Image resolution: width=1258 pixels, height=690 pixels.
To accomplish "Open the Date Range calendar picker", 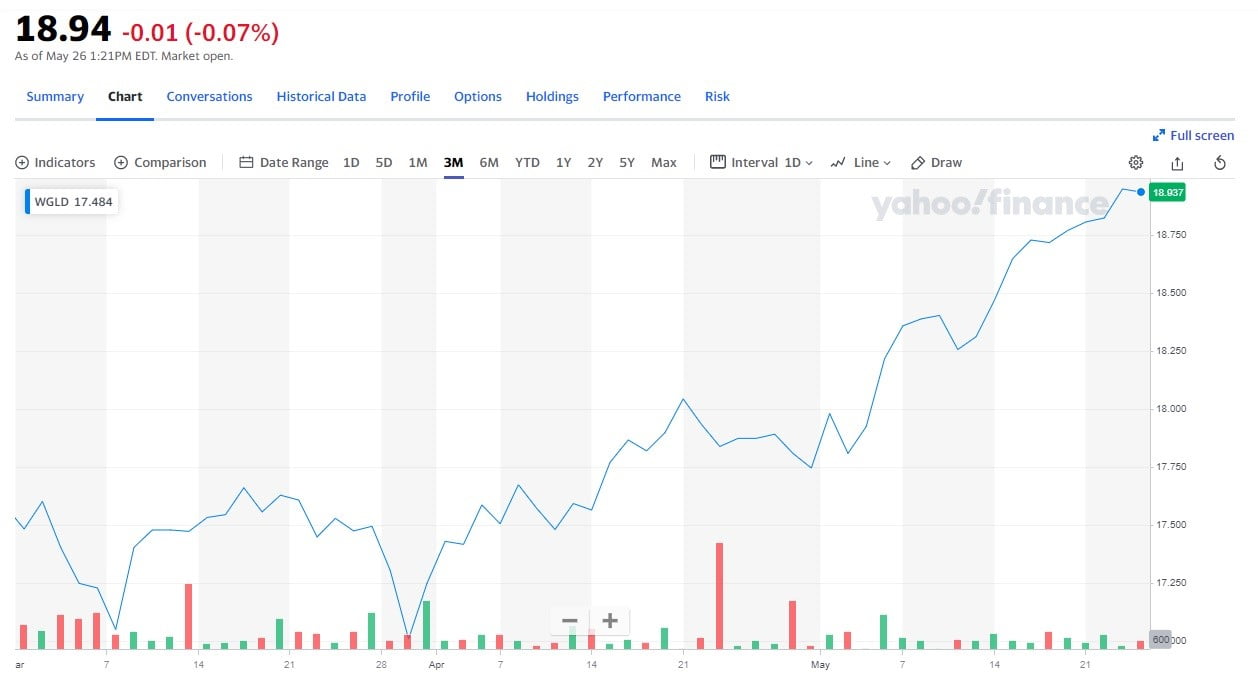I will pyautogui.click(x=284, y=163).
